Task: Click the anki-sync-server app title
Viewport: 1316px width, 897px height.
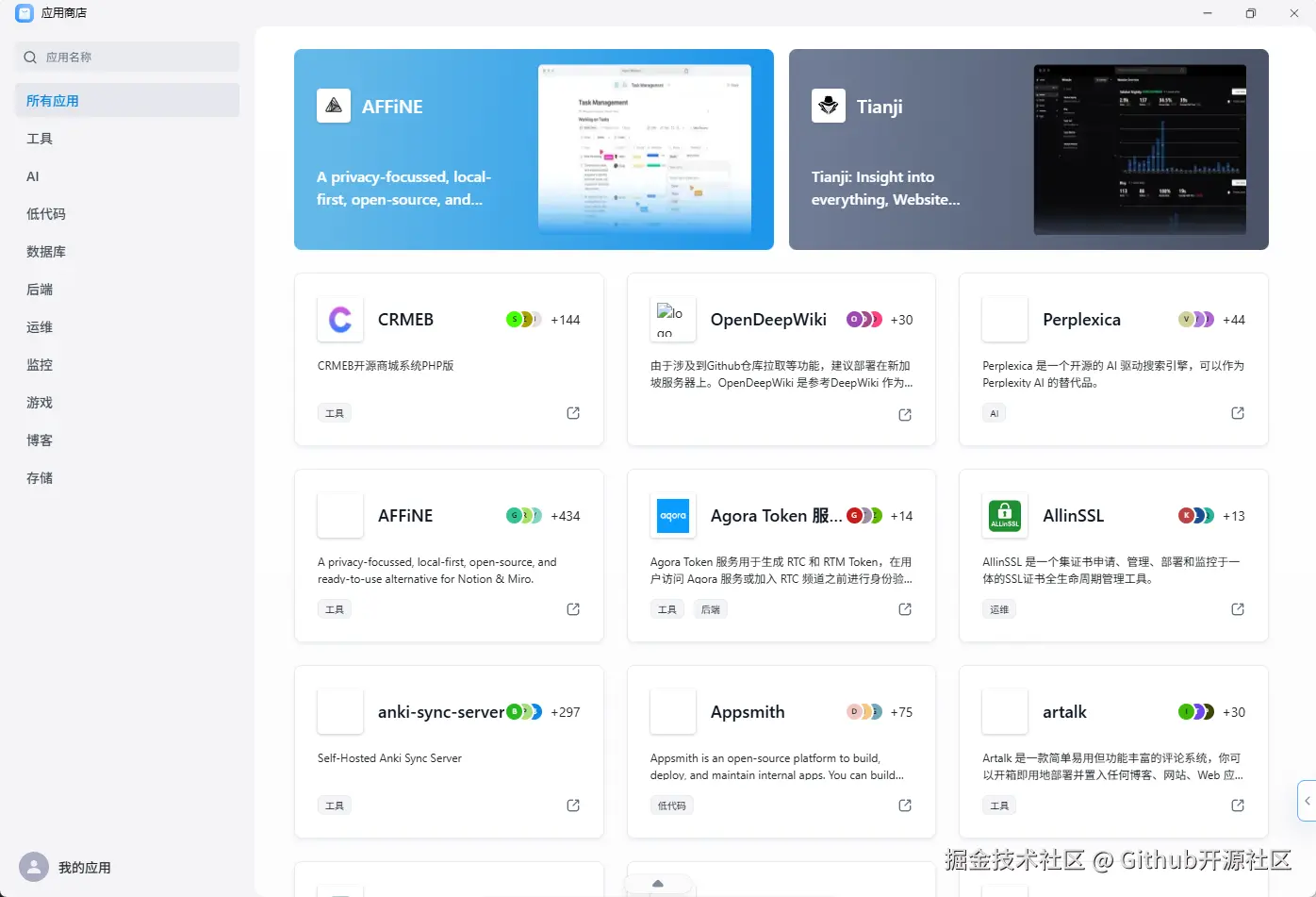Action: (x=441, y=712)
